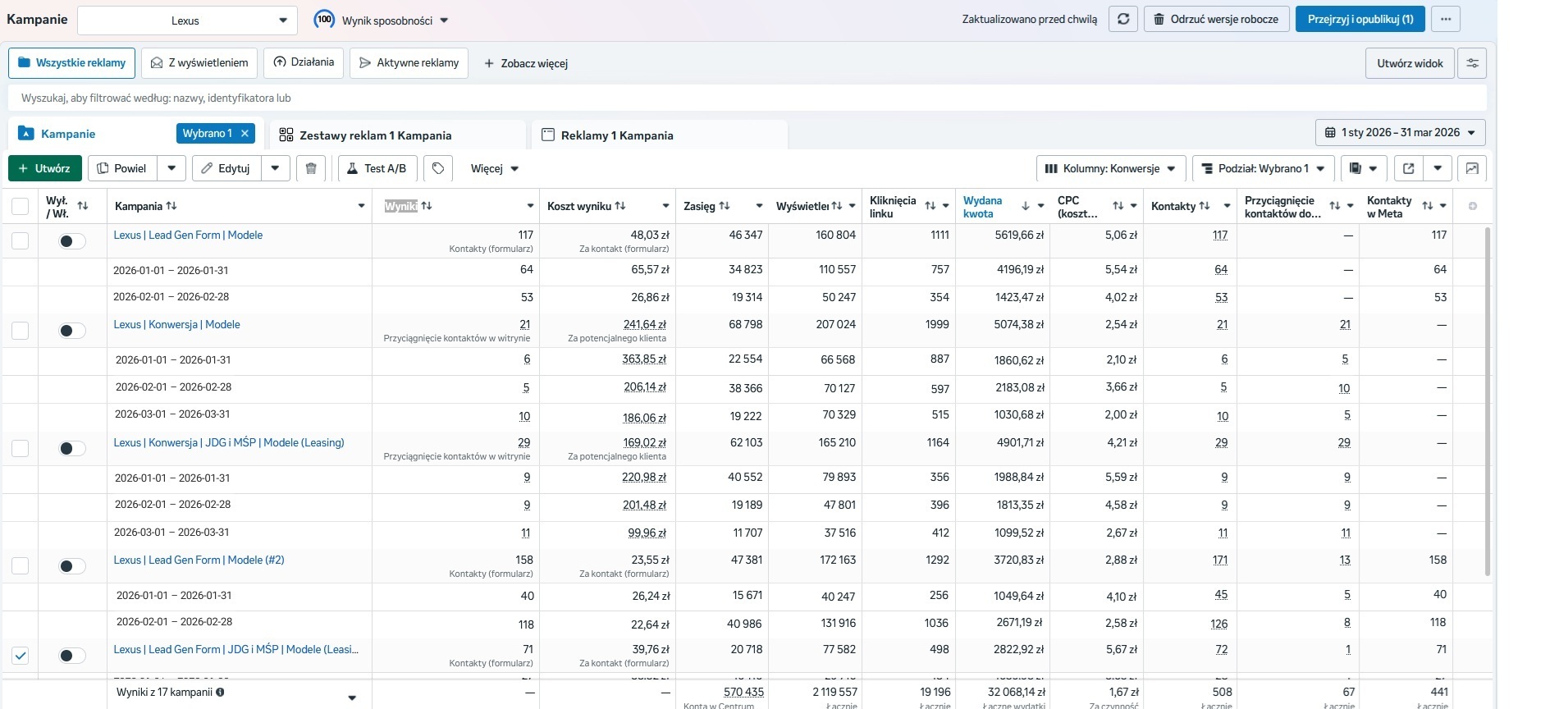
Task: Sort by the Kliknięcia linku column
Action: (x=930, y=206)
